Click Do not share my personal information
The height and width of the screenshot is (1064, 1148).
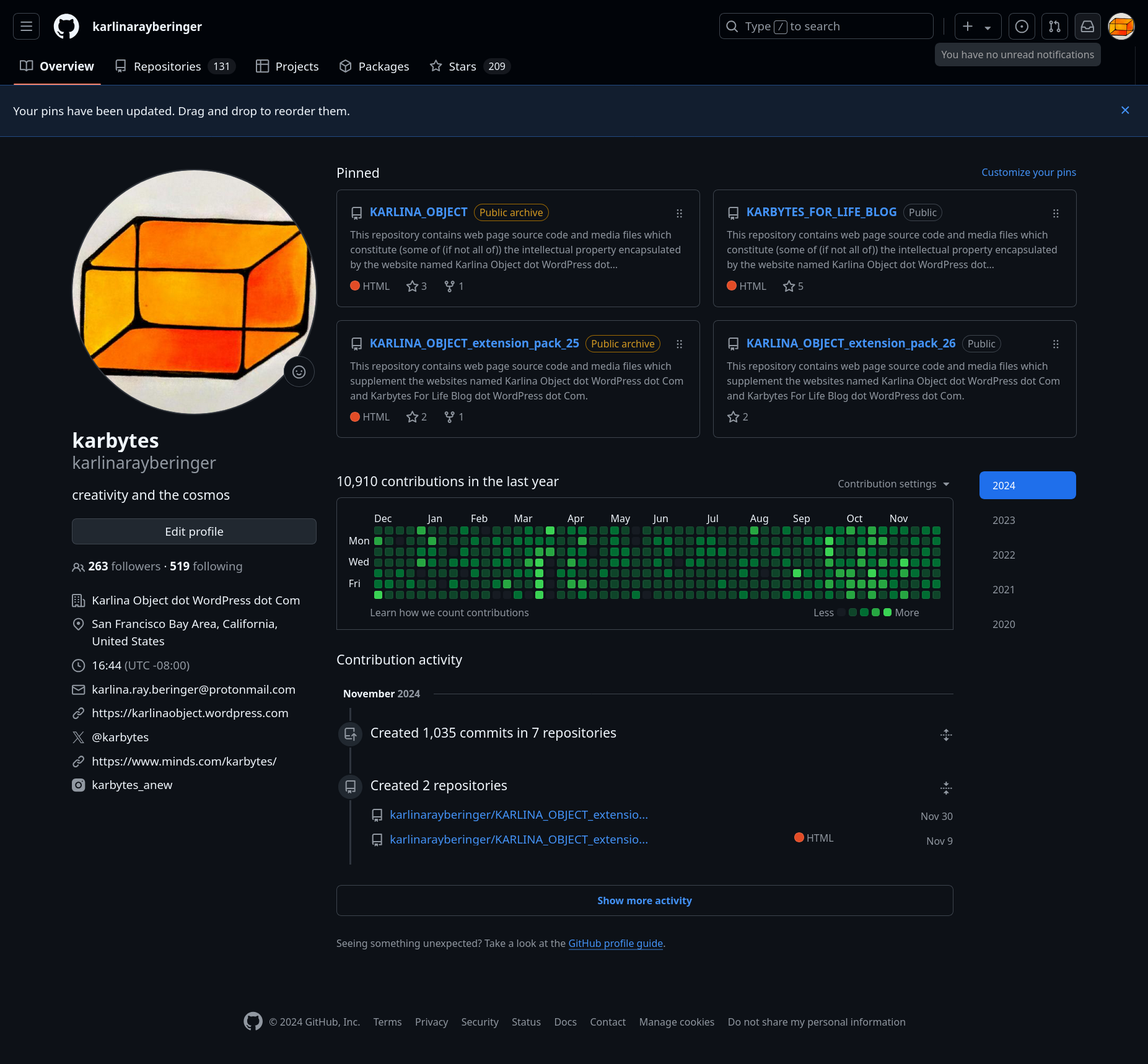point(817,1022)
